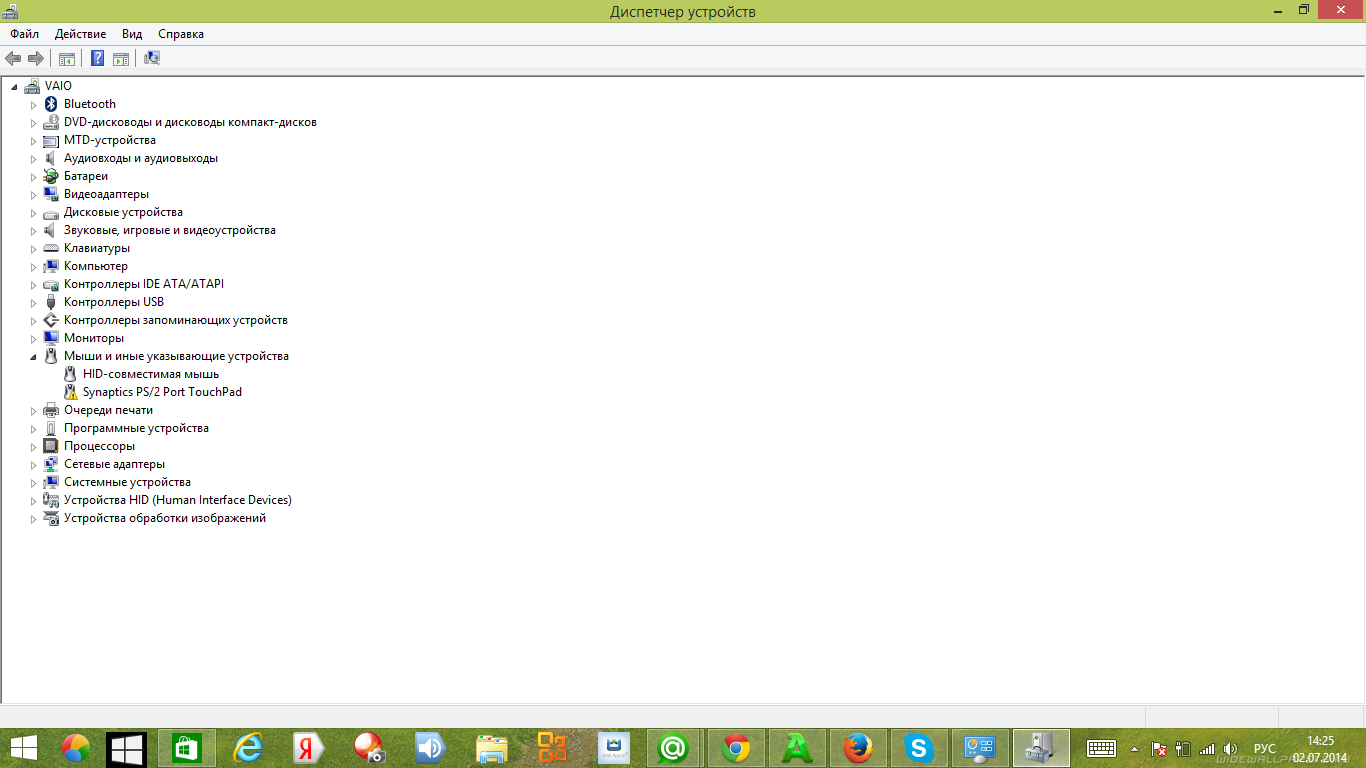Click the Synaptics TouchPad warning icon

tap(70, 392)
